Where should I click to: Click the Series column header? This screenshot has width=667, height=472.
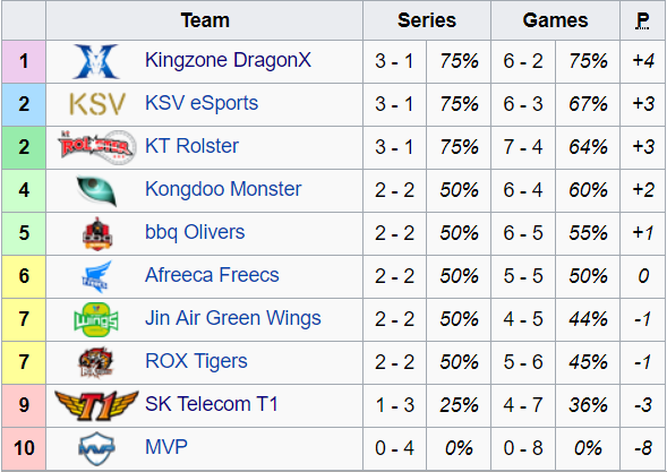point(427,20)
